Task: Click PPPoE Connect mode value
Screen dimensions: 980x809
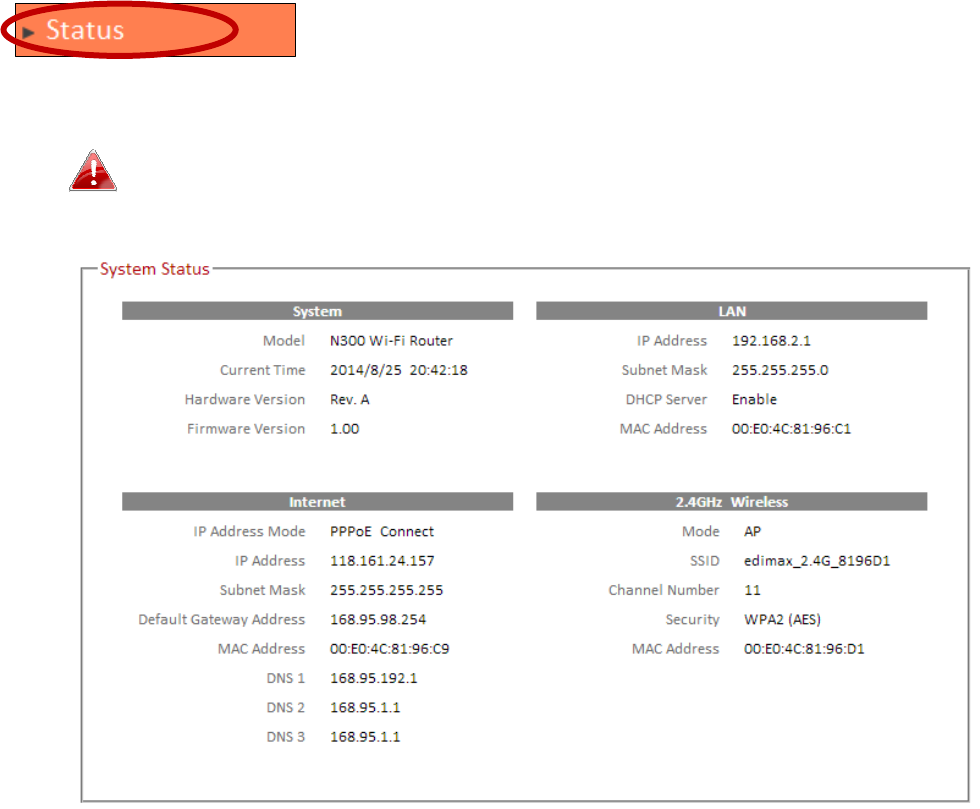Action: tap(382, 531)
